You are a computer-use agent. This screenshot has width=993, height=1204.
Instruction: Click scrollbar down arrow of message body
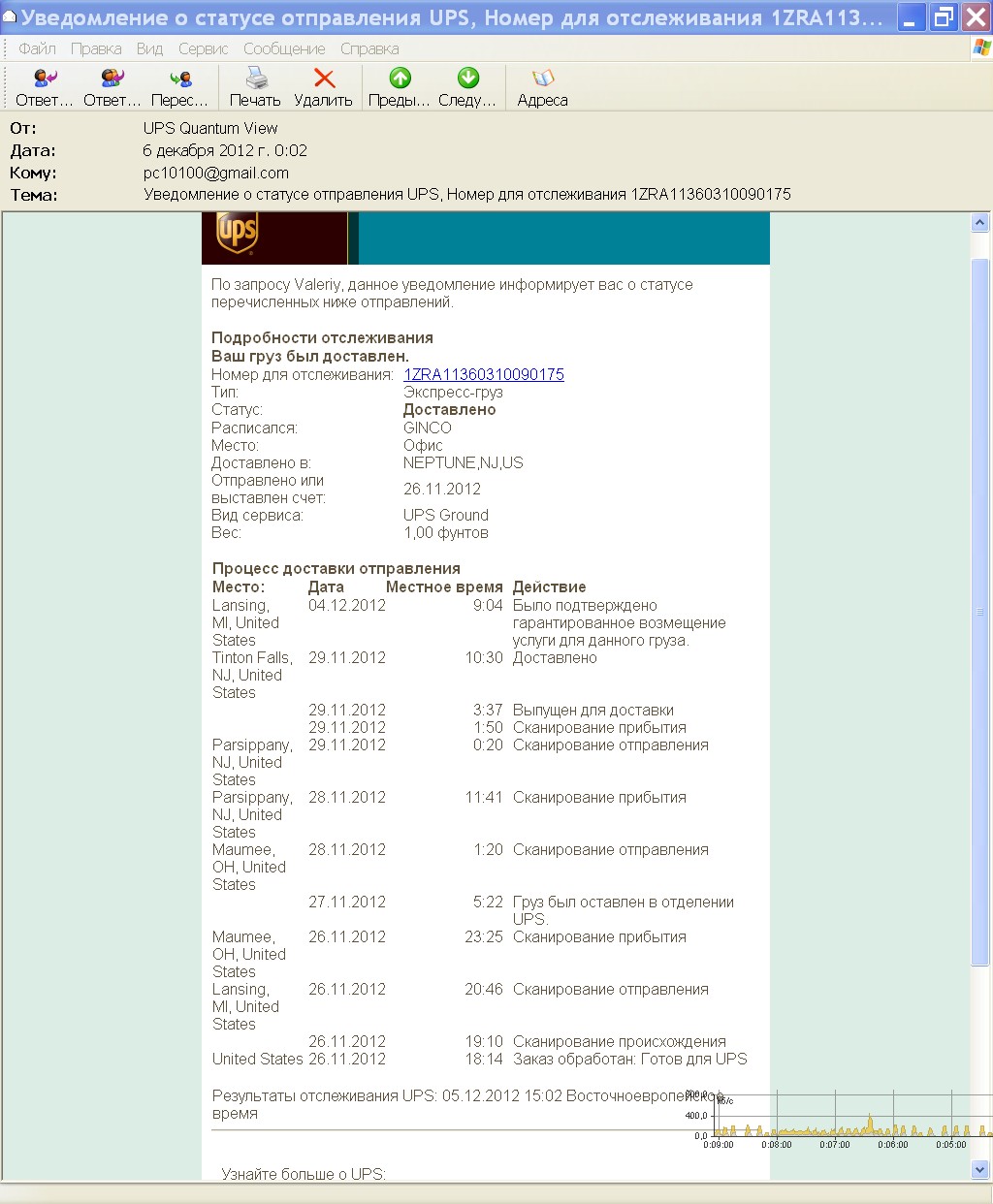point(979,1169)
